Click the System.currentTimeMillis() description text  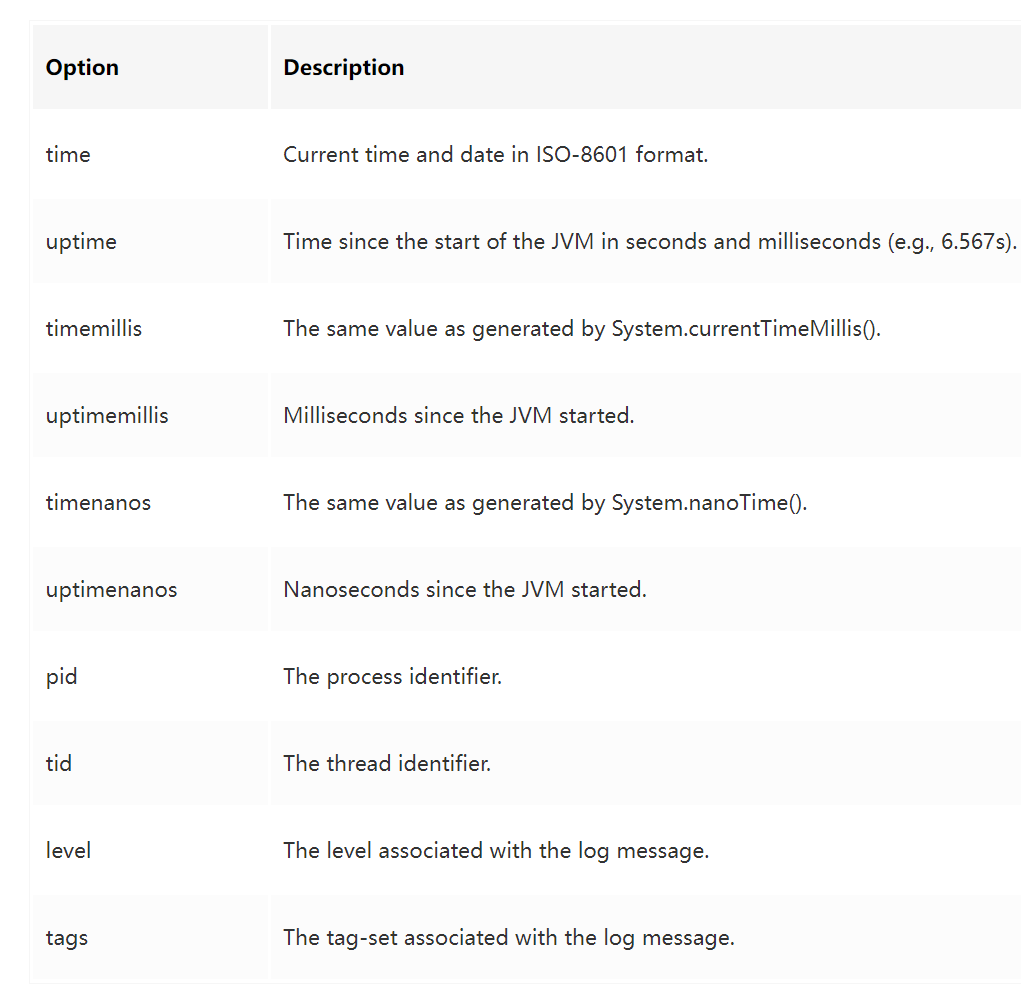pyautogui.click(x=582, y=328)
